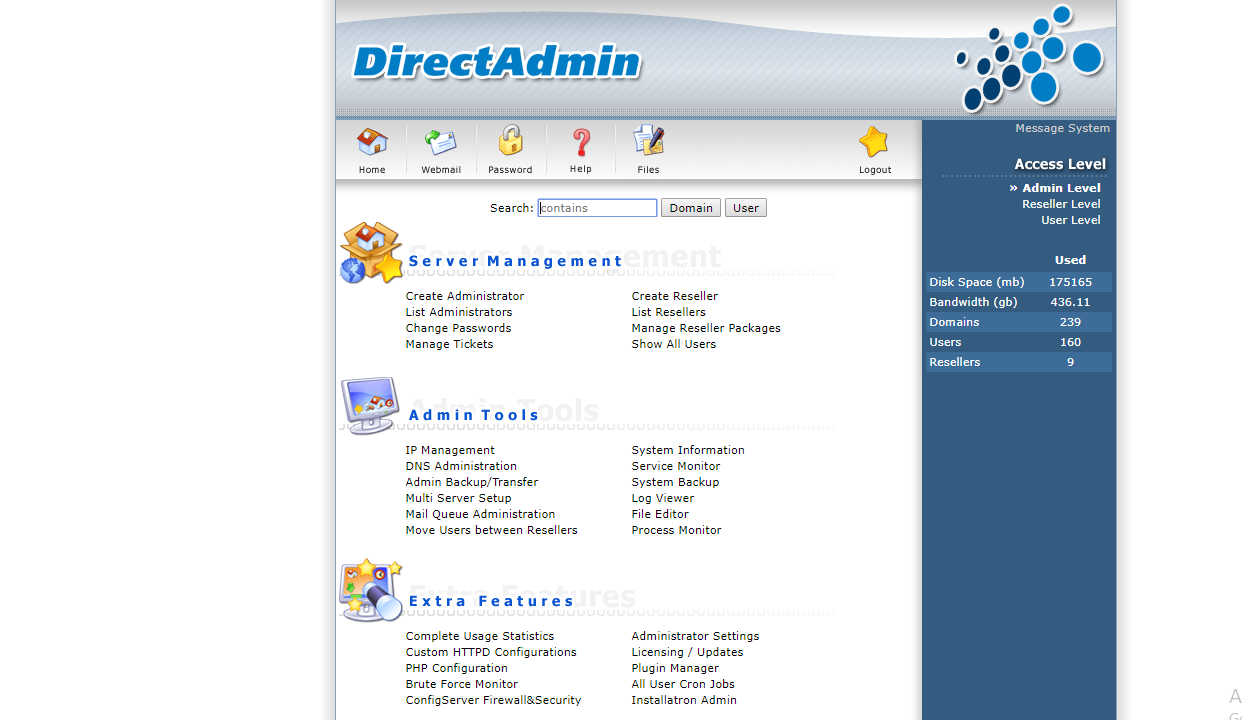Open Service Monitor
The height and width of the screenshot is (720, 1242).
[676, 466]
